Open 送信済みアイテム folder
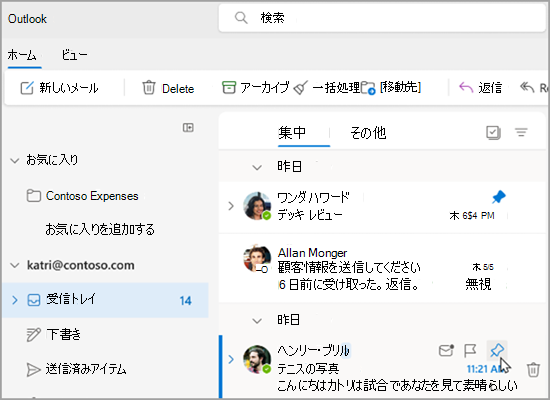Image resolution: width=550 pixels, height=400 pixels. [76, 369]
